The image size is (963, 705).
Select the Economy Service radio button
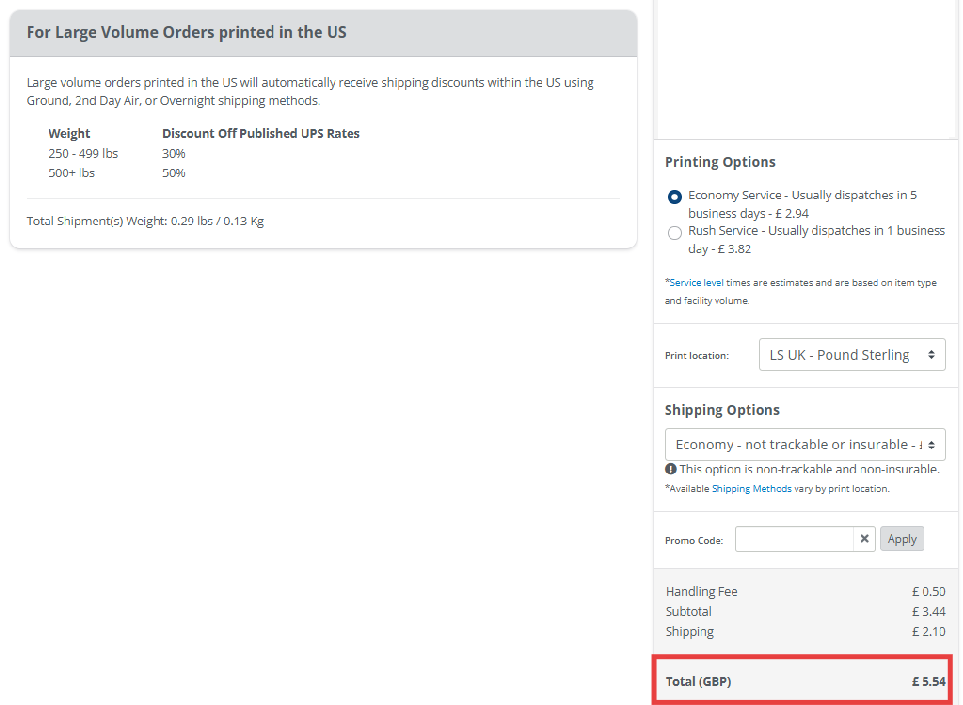click(675, 197)
